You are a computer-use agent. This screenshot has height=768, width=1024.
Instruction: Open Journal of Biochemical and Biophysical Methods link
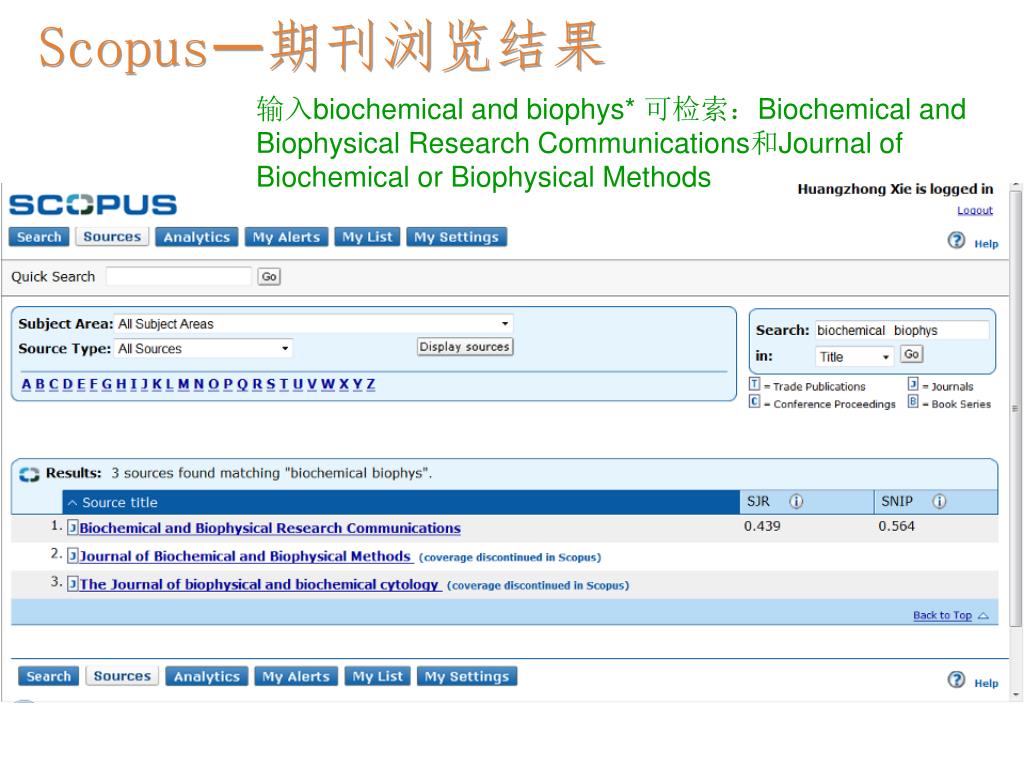tap(246, 556)
